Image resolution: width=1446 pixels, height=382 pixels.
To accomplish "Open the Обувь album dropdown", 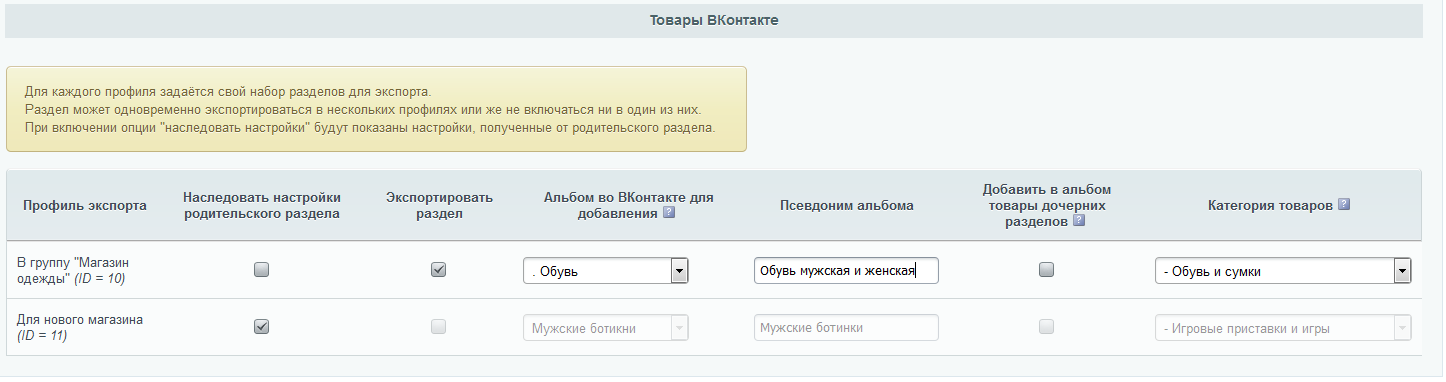I will click(x=606, y=271).
